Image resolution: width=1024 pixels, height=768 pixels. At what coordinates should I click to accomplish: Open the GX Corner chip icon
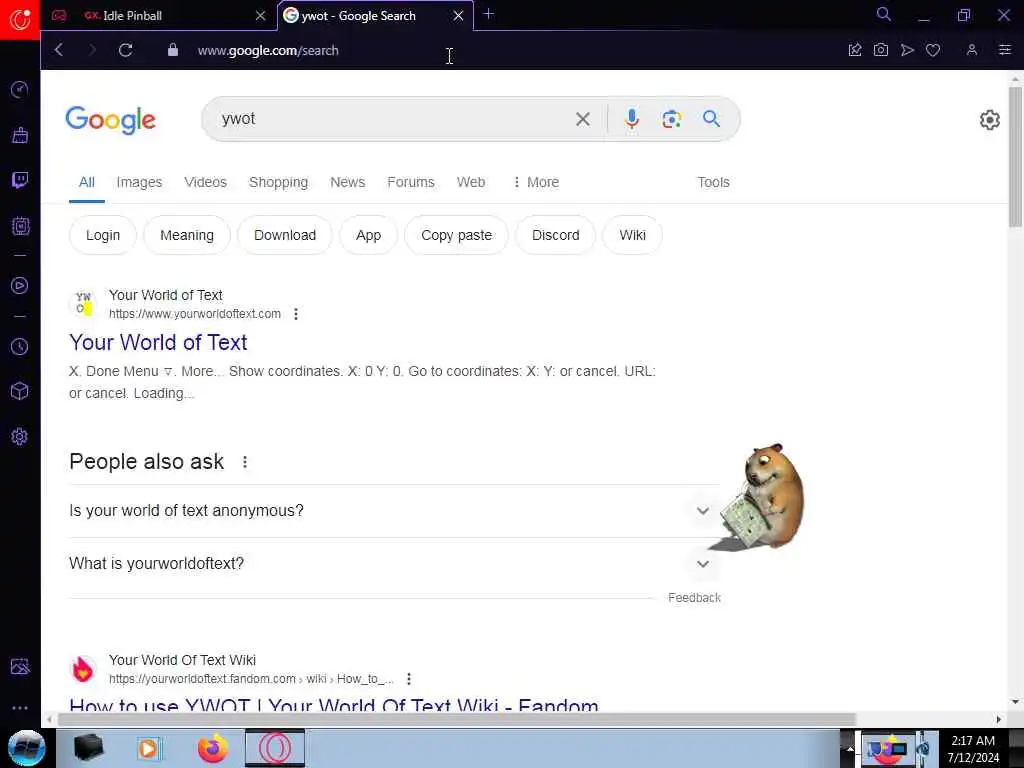tap(20, 226)
